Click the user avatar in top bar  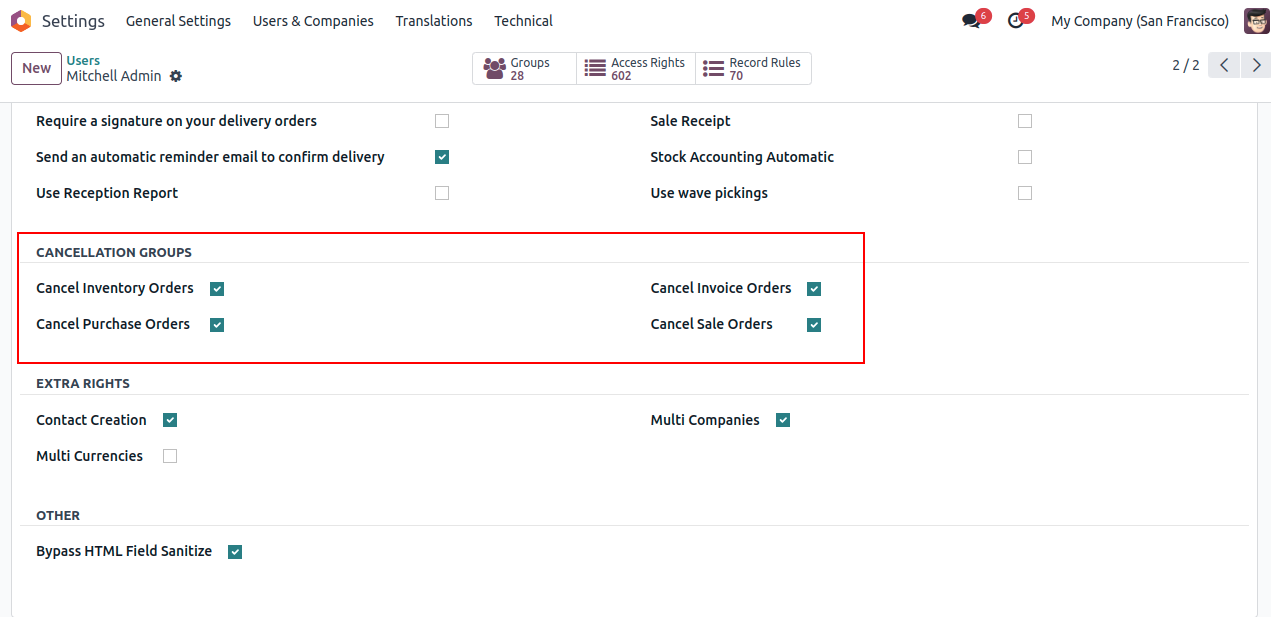click(1256, 21)
